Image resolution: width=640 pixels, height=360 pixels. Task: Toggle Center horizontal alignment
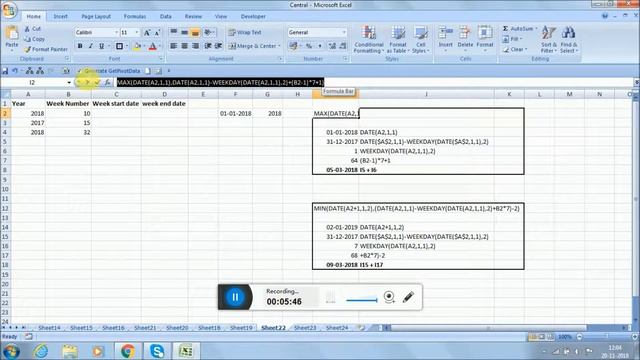click(x=184, y=46)
